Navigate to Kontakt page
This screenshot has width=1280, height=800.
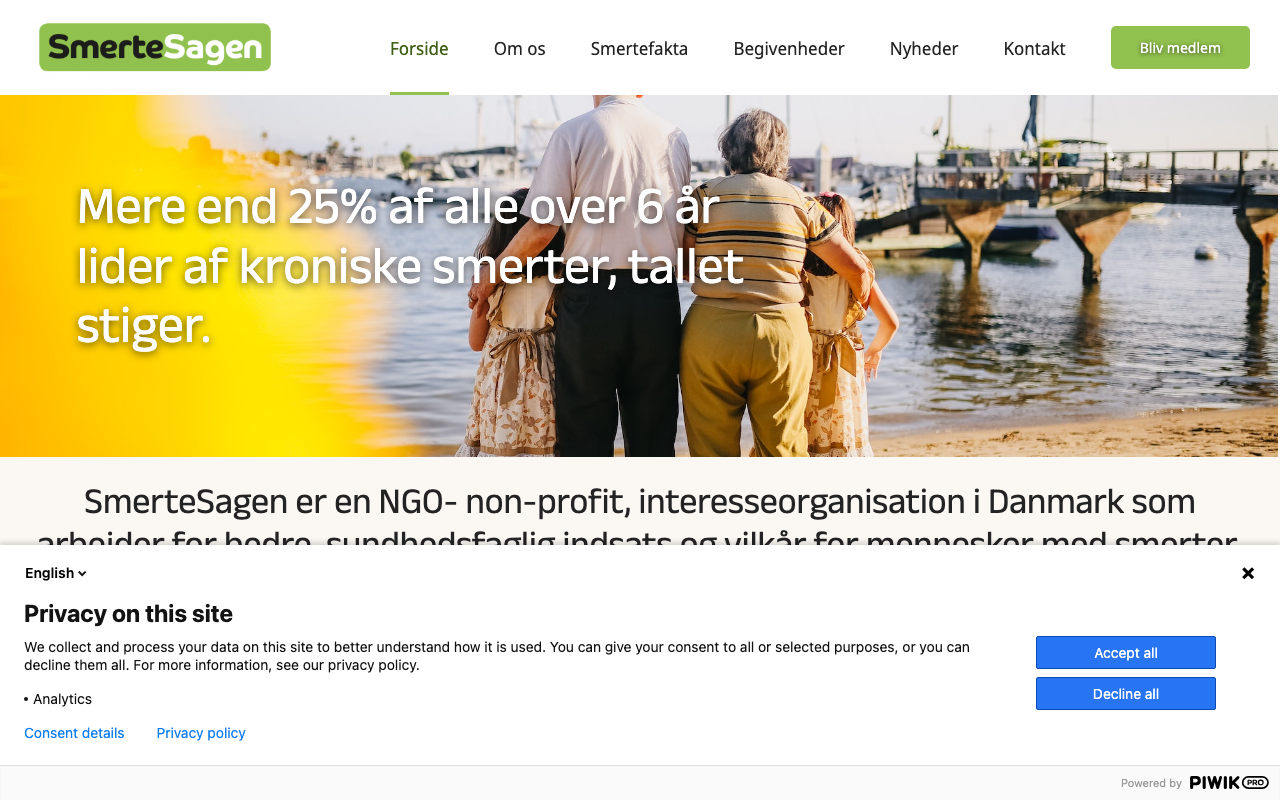(1034, 48)
